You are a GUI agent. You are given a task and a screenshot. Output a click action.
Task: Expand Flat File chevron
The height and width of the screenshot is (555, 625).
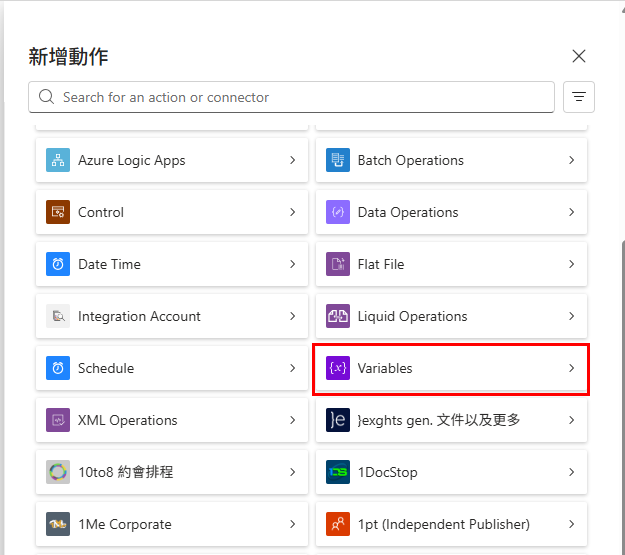point(572,264)
